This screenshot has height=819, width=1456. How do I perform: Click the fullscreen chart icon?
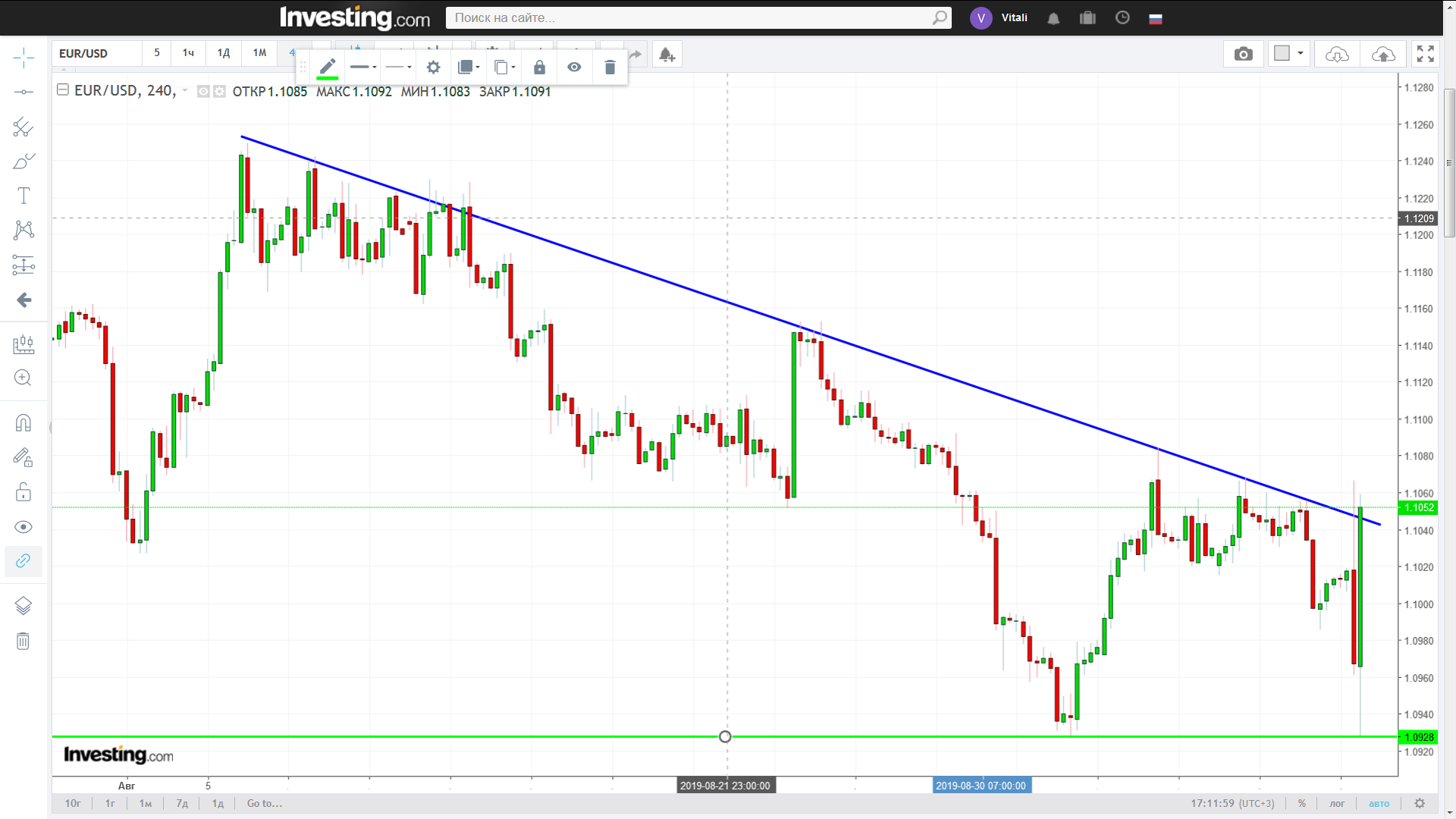tap(1425, 54)
